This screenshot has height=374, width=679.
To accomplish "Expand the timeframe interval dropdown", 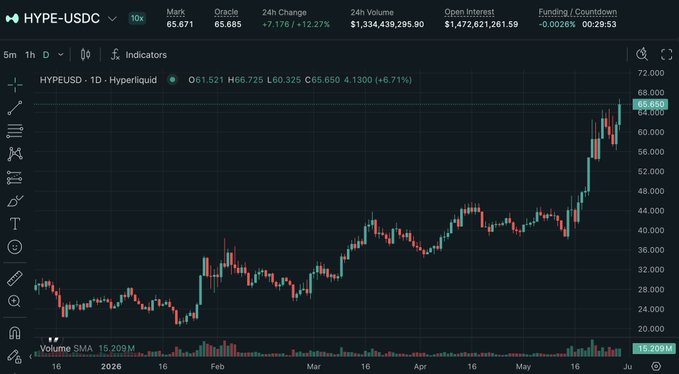I will [x=61, y=55].
